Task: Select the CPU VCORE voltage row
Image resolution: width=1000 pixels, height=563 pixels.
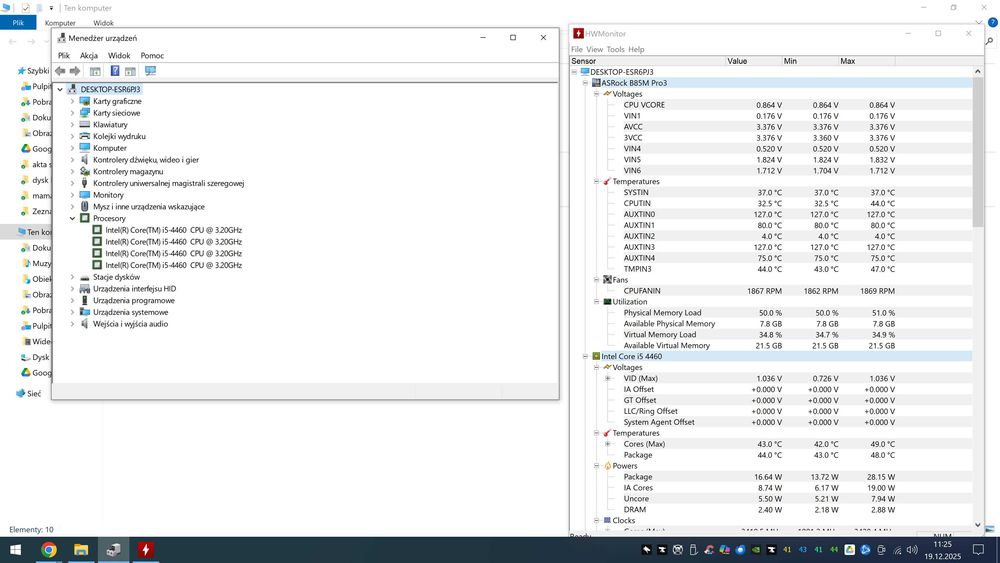Action: tap(771, 105)
